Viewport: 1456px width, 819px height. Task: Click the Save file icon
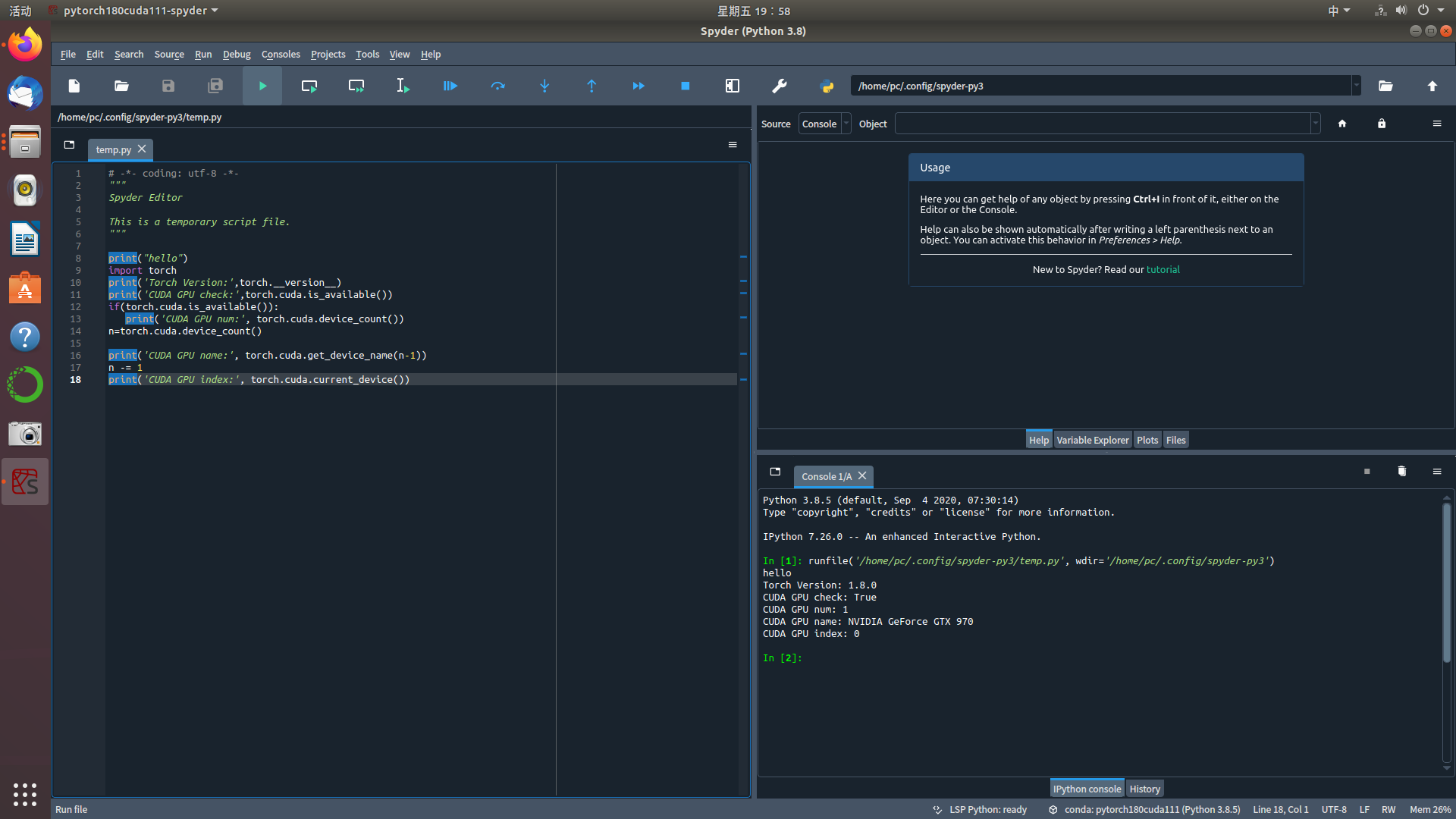pyautogui.click(x=168, y=85)
